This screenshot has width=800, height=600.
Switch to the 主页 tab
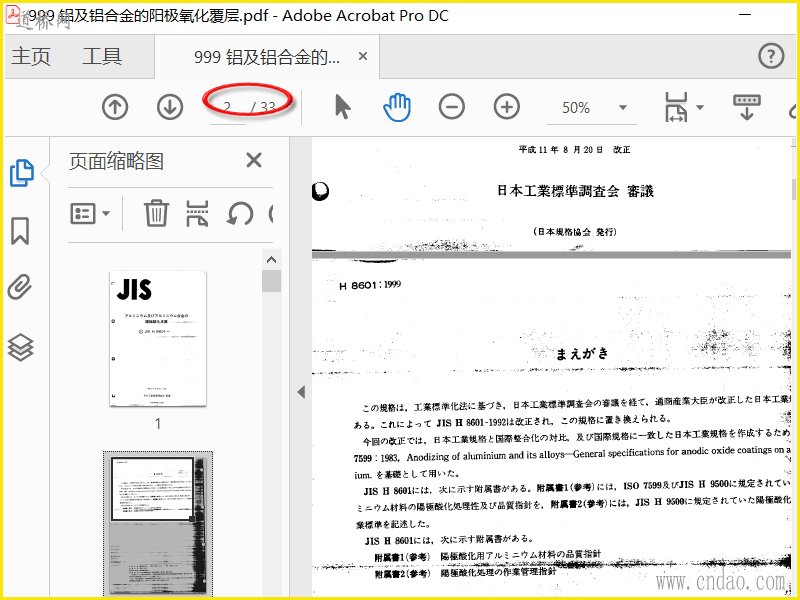point(31,56)
